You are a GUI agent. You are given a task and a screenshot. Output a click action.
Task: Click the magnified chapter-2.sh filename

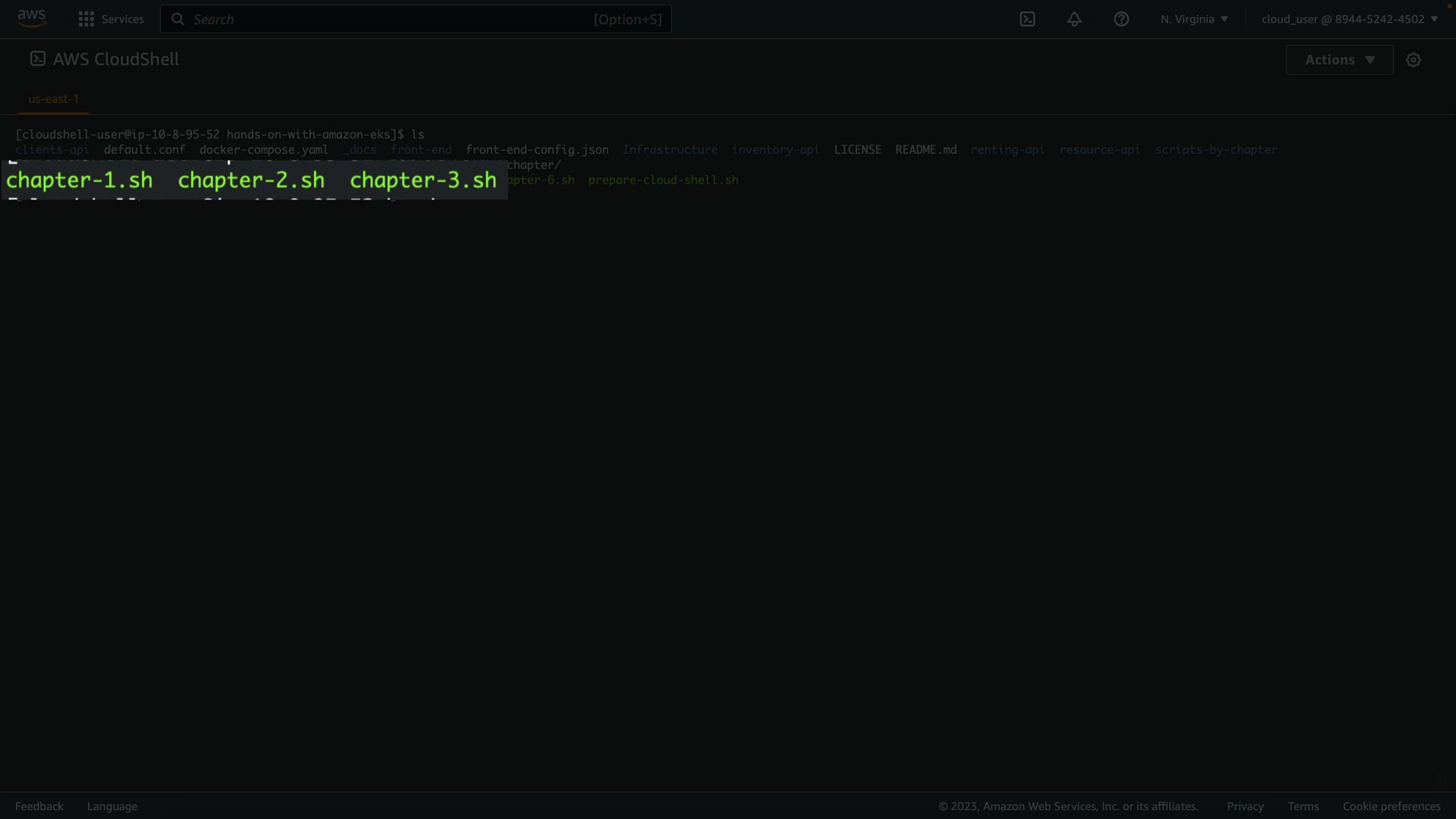click(x=251, y=180)
